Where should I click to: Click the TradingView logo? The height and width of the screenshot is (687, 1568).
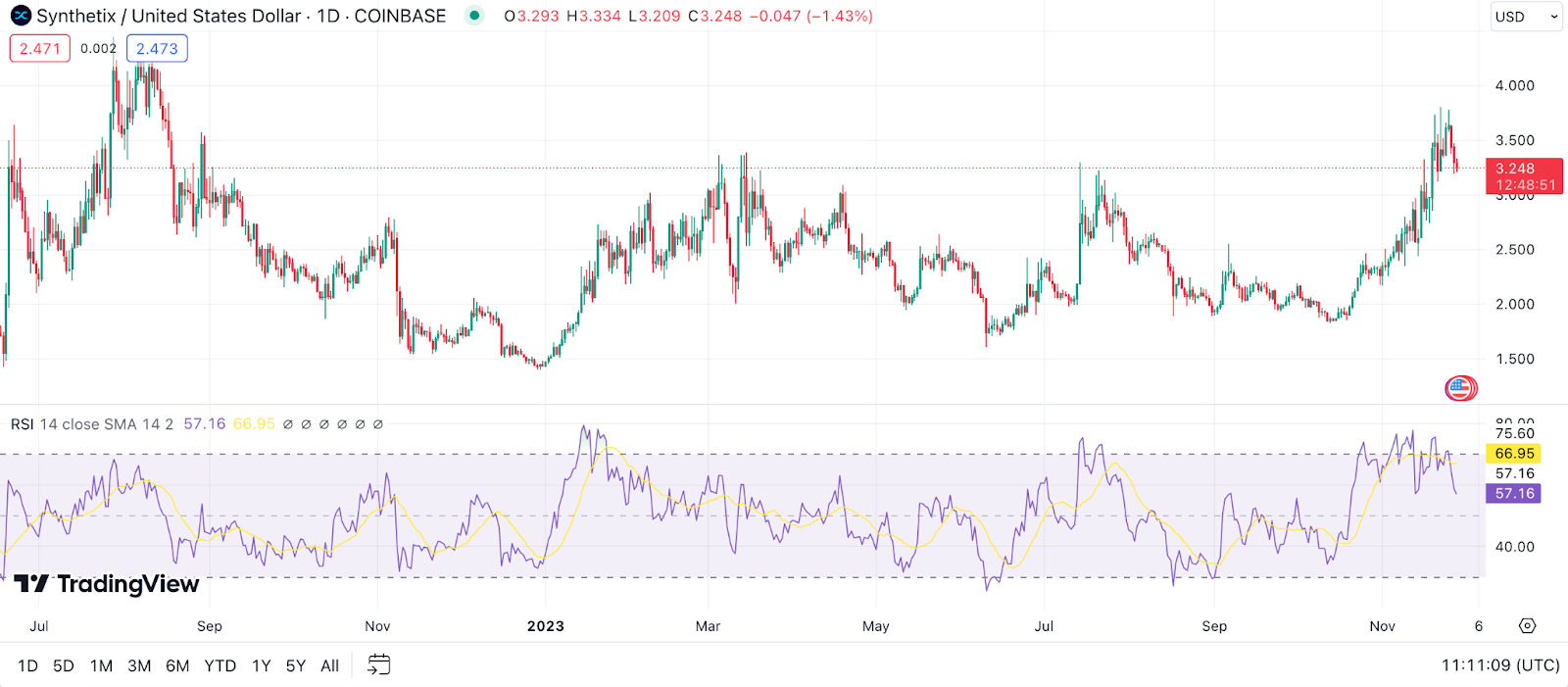tap(107, 584)
